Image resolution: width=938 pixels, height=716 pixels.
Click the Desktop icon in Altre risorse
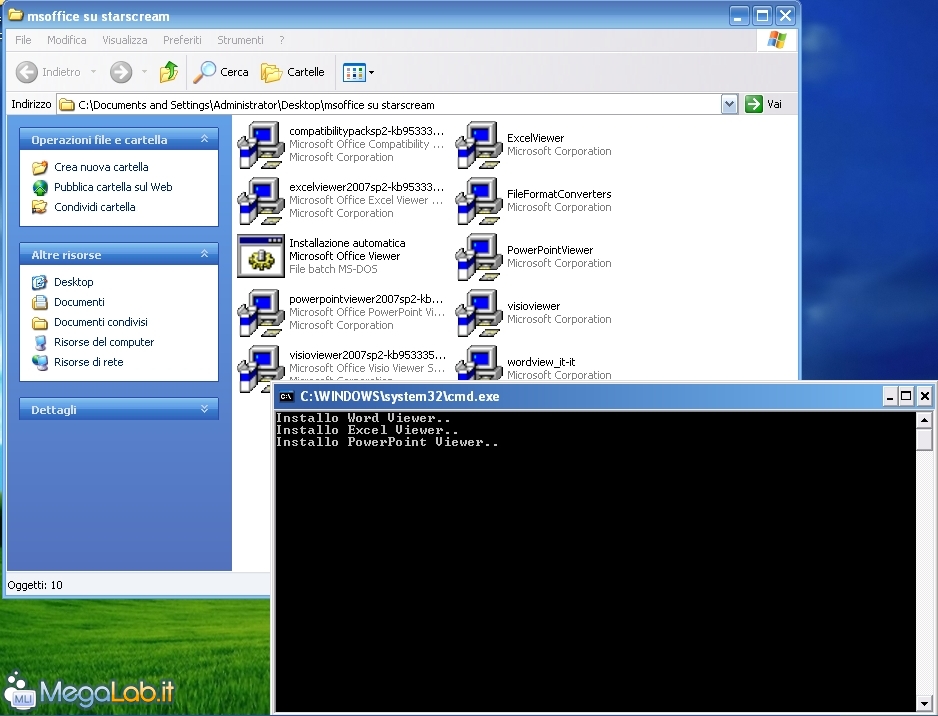pos(39,282)
